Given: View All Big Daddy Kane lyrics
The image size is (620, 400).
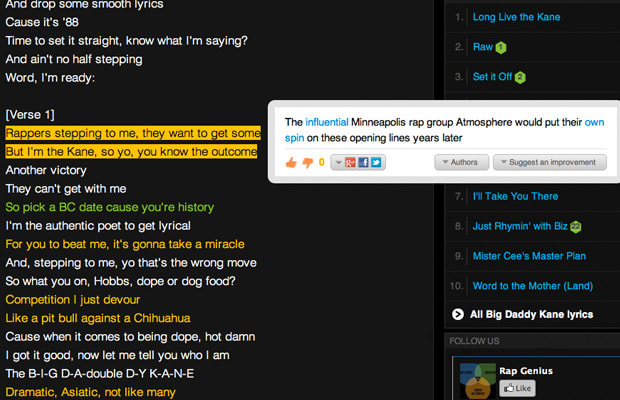Looking at the screenshot, I should pos(531,314).
